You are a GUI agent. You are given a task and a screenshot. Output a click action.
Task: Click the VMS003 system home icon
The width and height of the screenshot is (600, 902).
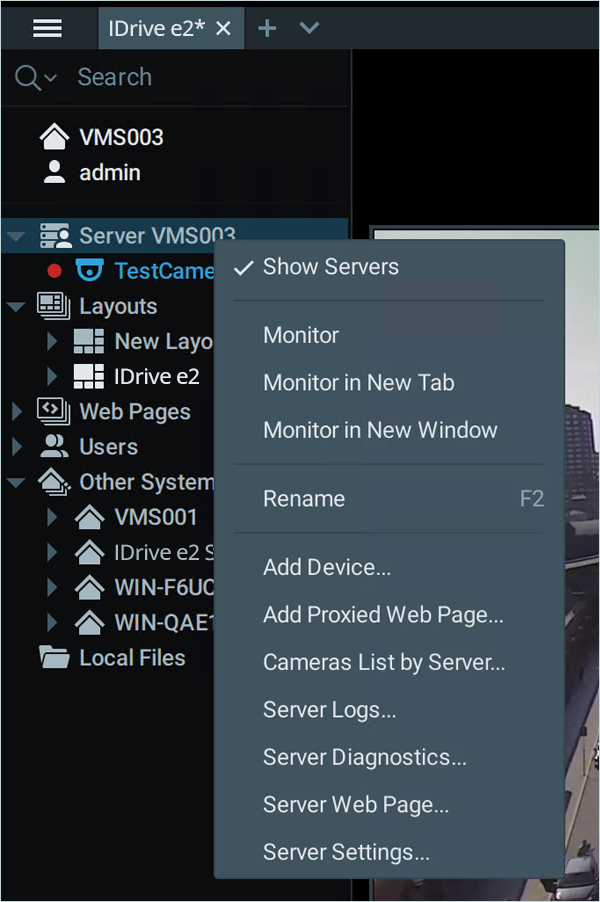pos(53,137)
